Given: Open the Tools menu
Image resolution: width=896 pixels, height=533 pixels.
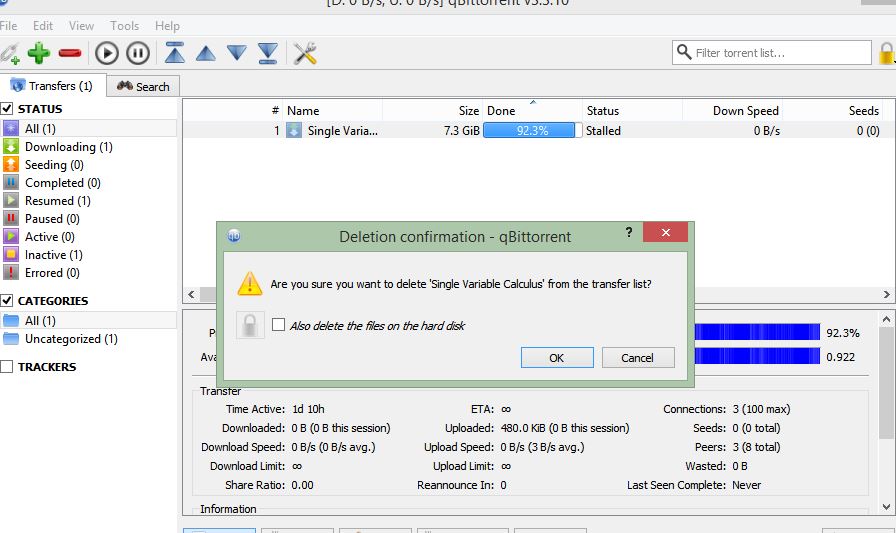Looking at the screenshot, I should tap(125, 26).
